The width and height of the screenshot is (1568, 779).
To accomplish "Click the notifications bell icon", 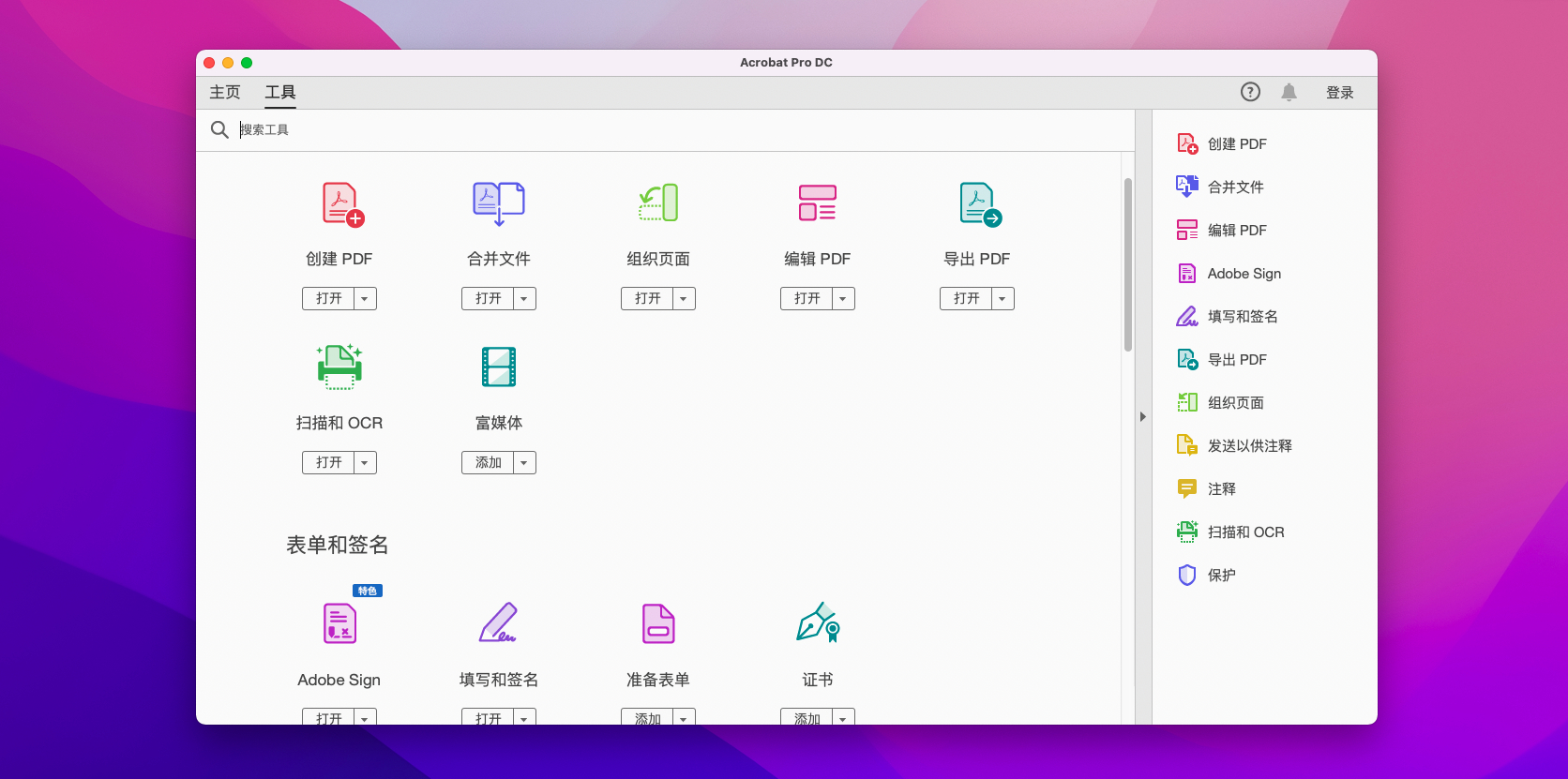I will click(x=1289, y=92).
